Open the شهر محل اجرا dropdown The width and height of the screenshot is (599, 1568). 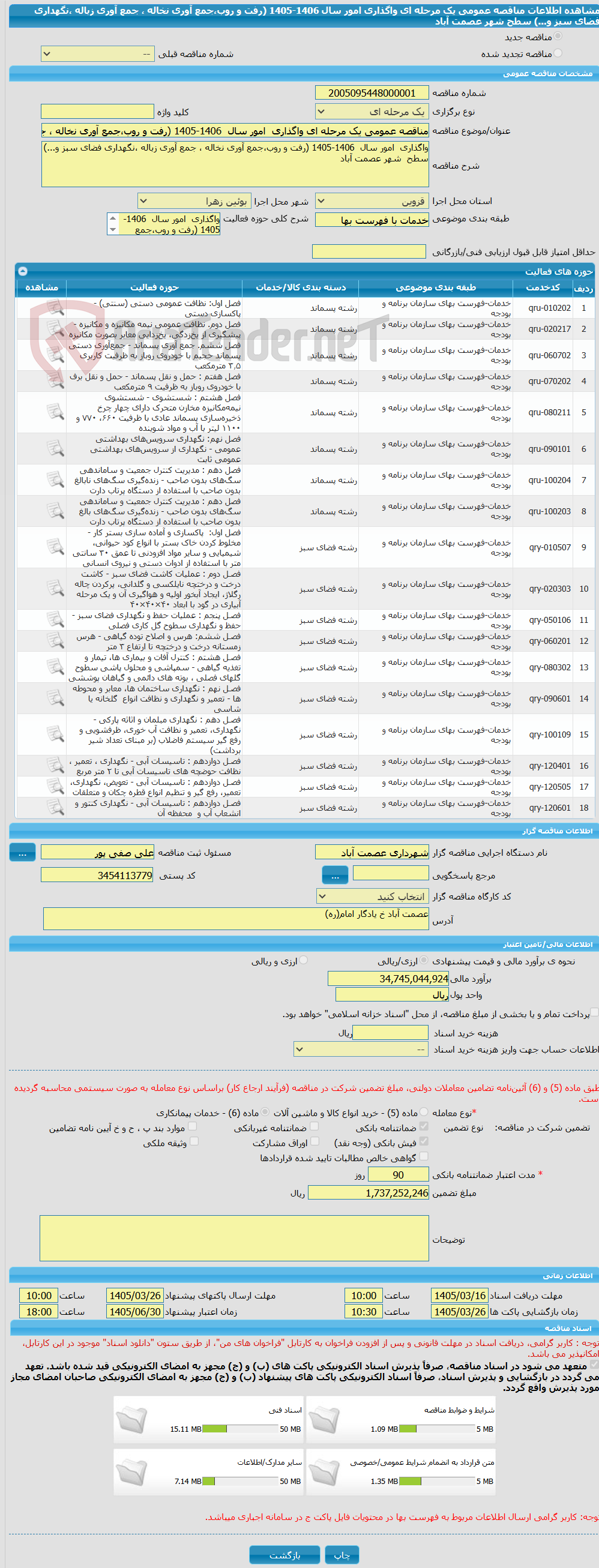[194, 202]
